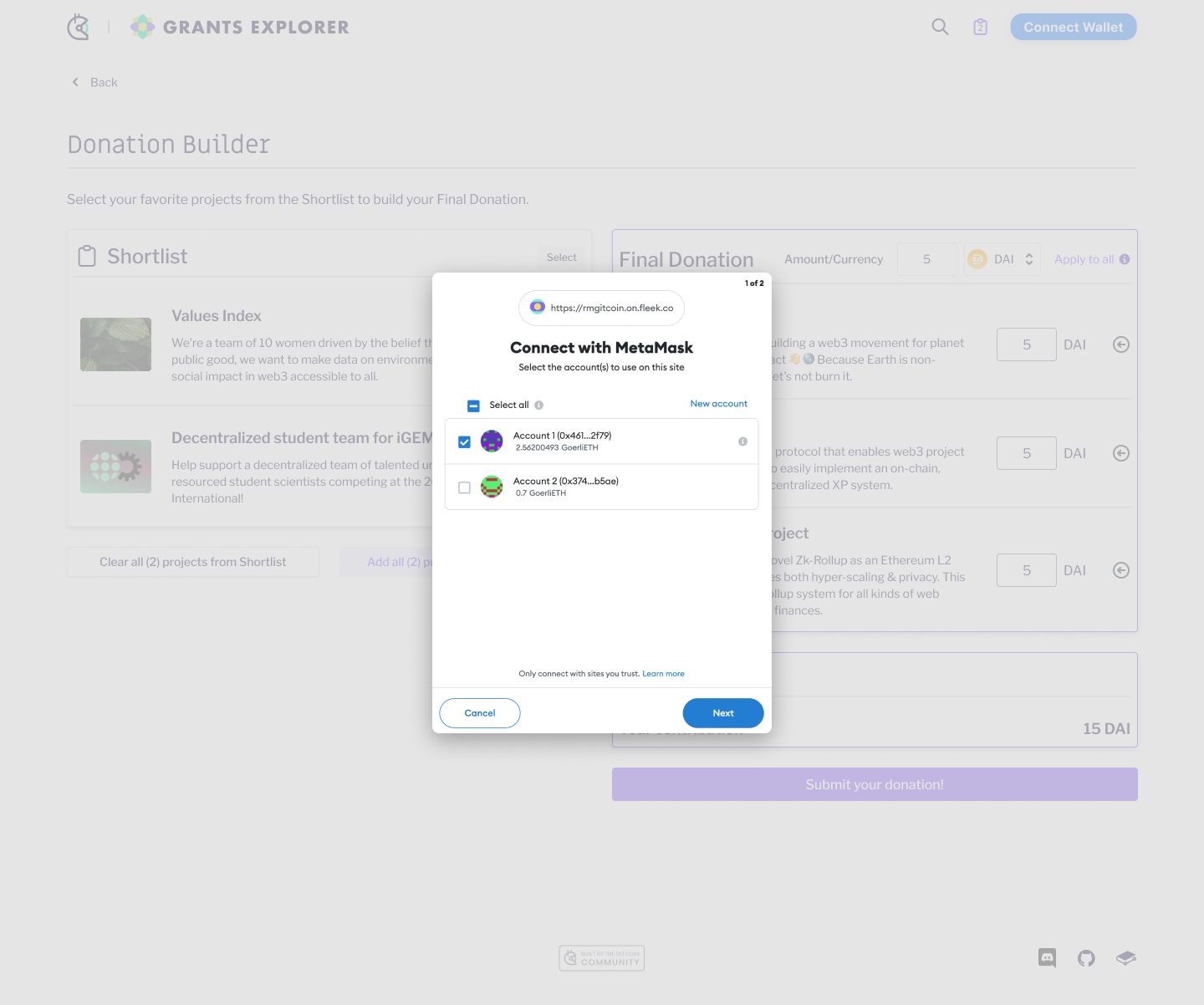Open the DAI currency dropdown

click(1002, 259)
